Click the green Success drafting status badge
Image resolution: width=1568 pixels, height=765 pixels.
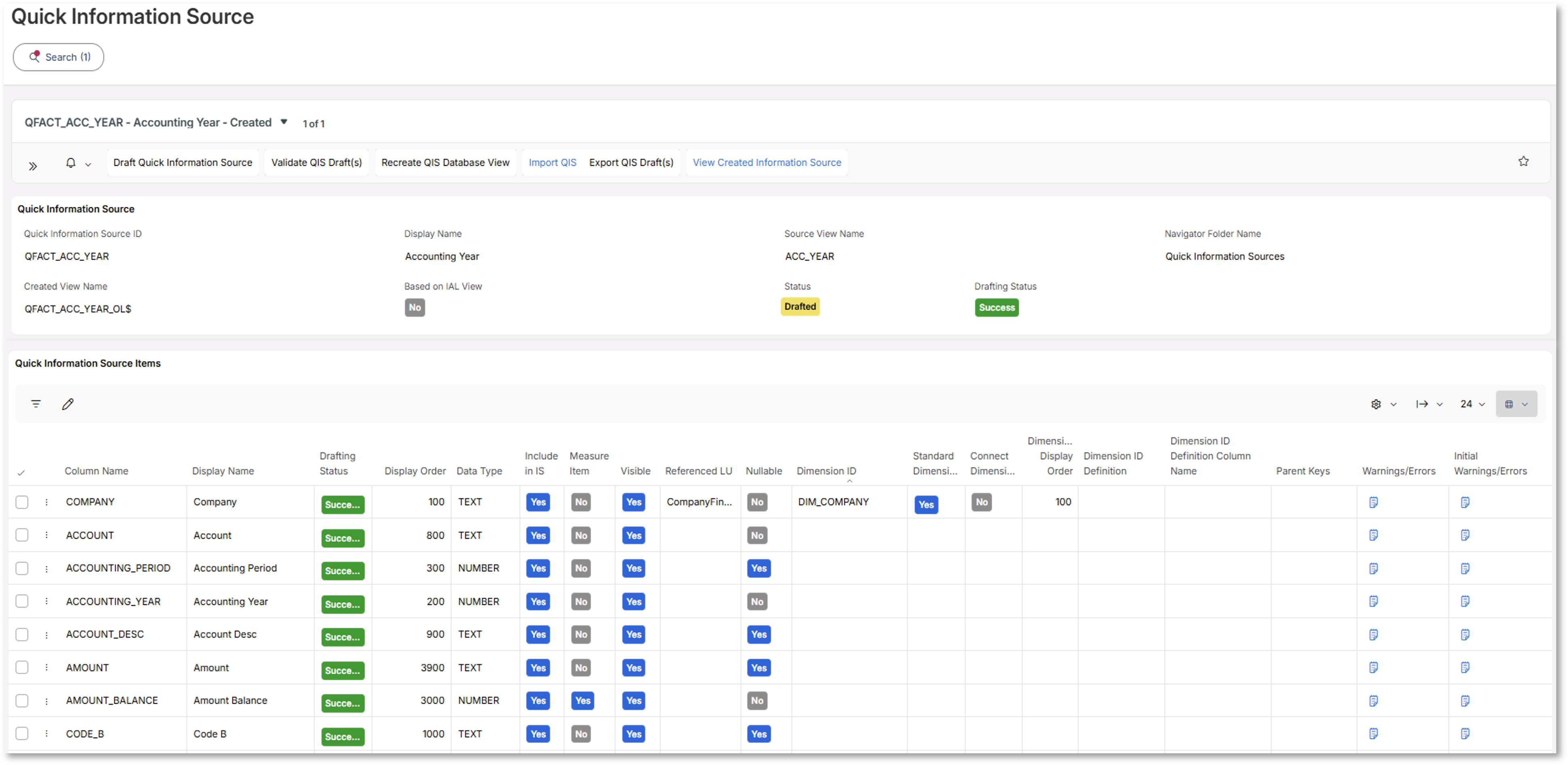(997, 307)
